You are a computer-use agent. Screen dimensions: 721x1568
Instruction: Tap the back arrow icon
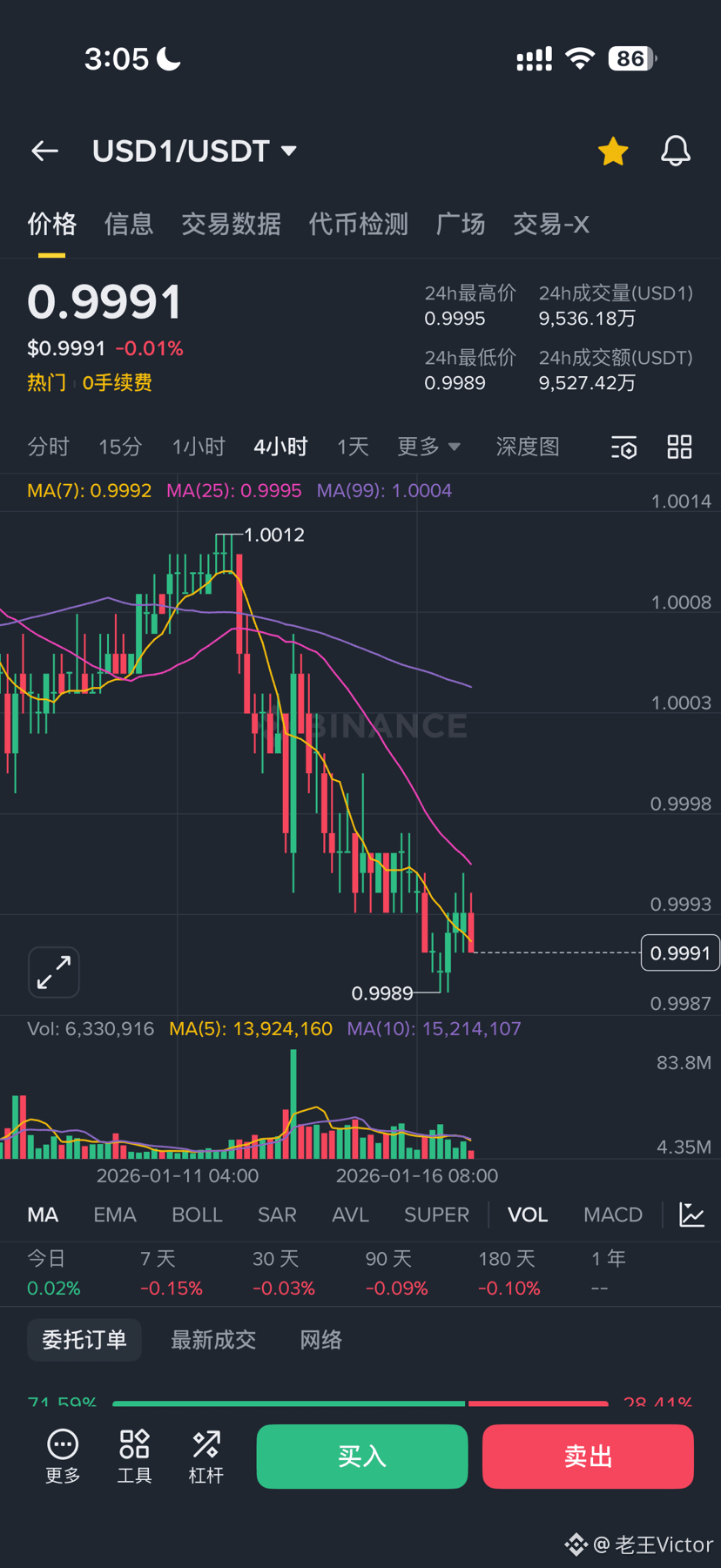tap(45, 151)
